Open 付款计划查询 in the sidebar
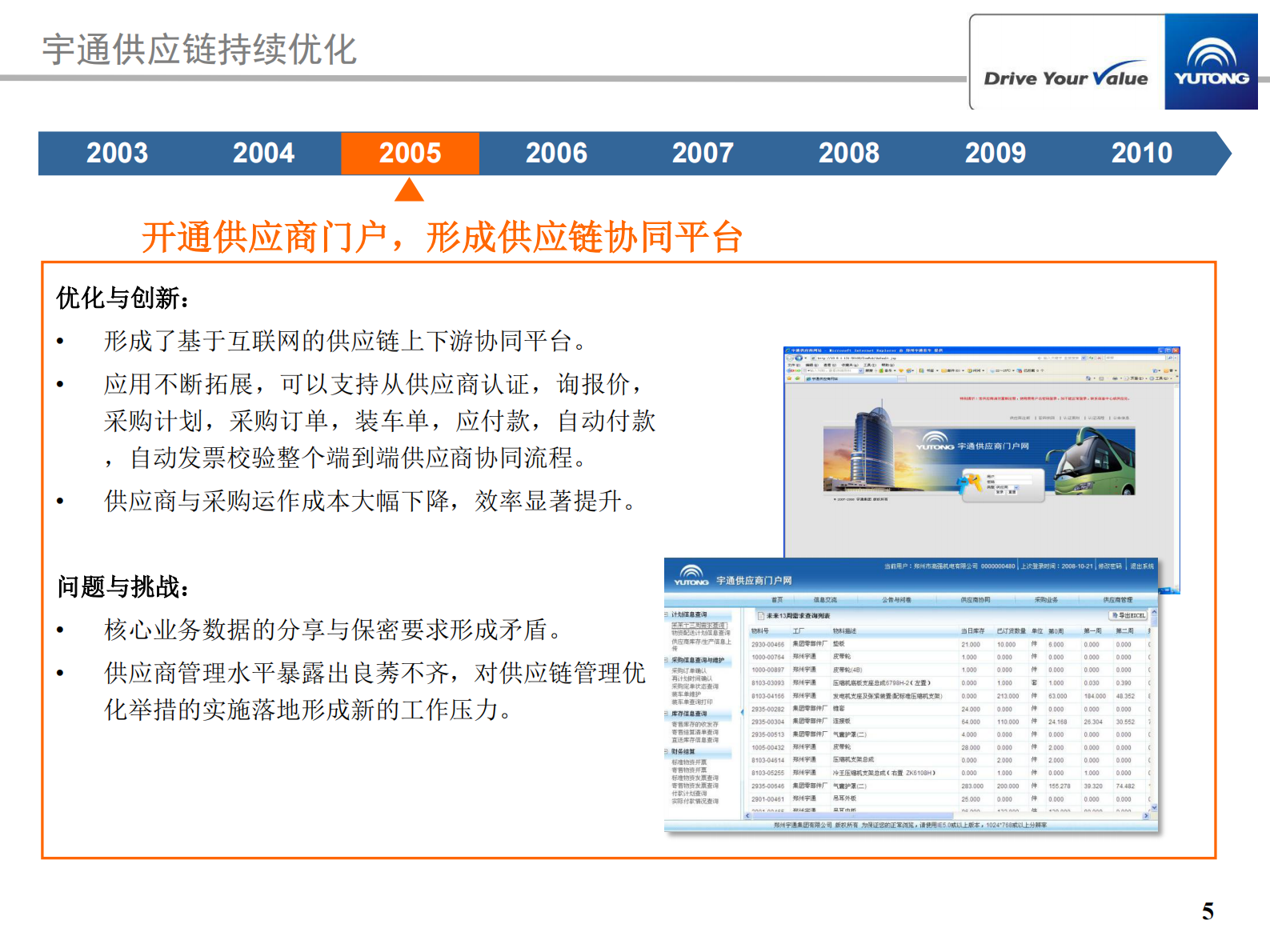Screen dimensions: 1270x952 pos(689,794)
